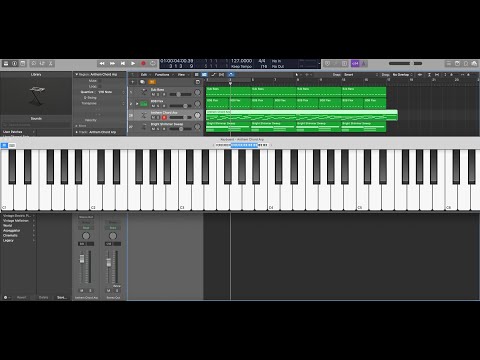Start recording with the Record button
480x360 pixels.
(x=143, y=63)
